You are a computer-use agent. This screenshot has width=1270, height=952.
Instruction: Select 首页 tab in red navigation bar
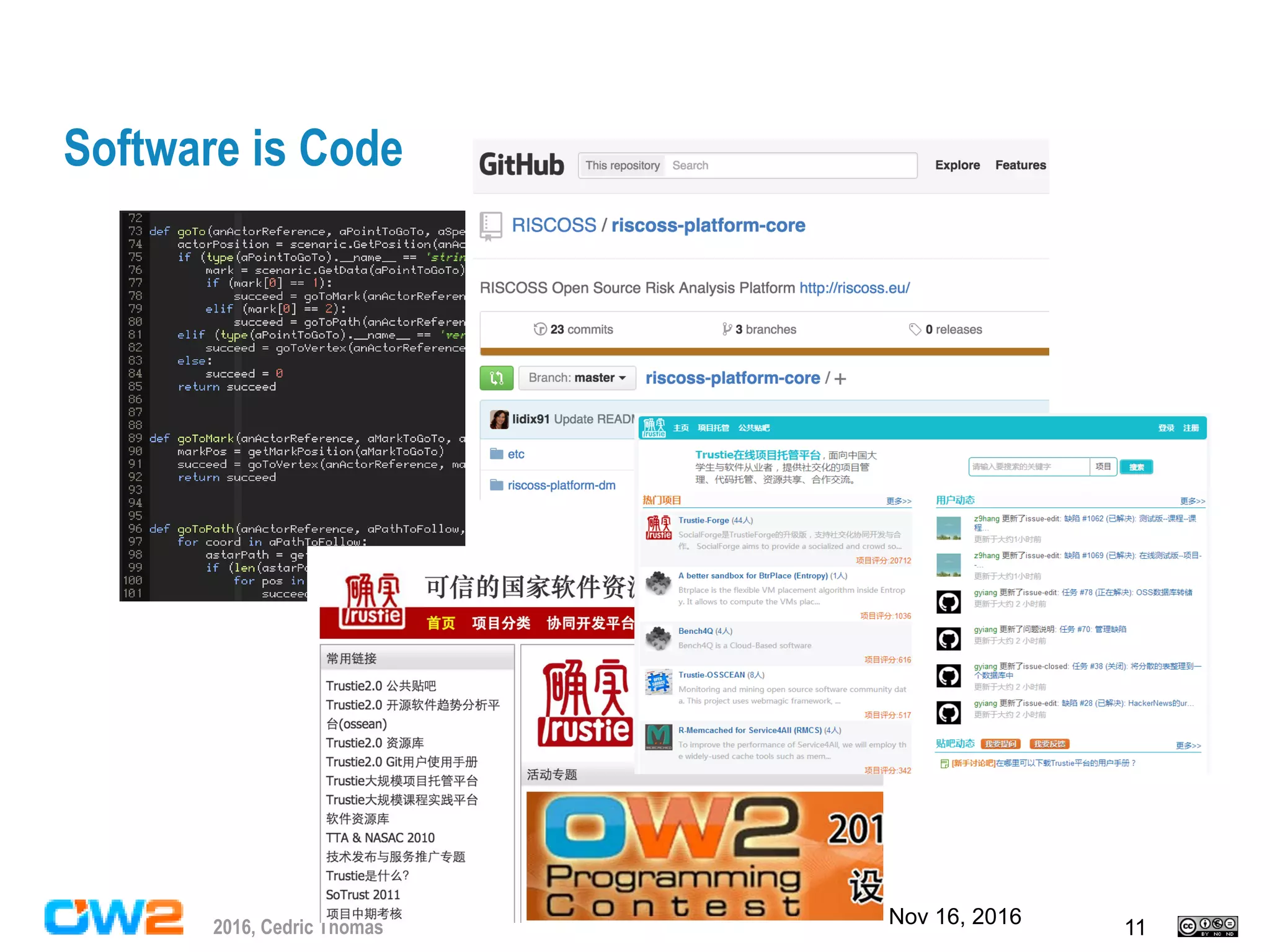pyautogui.click(x=441, y=623)
